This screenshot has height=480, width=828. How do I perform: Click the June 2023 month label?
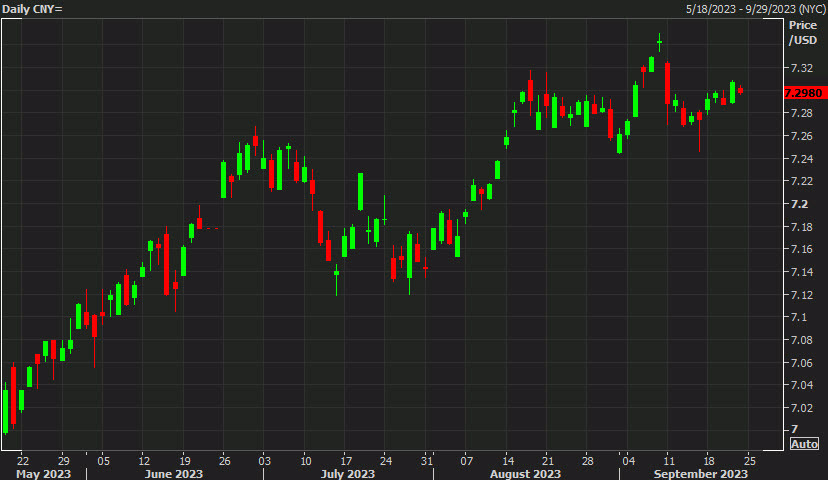[174, 474]
